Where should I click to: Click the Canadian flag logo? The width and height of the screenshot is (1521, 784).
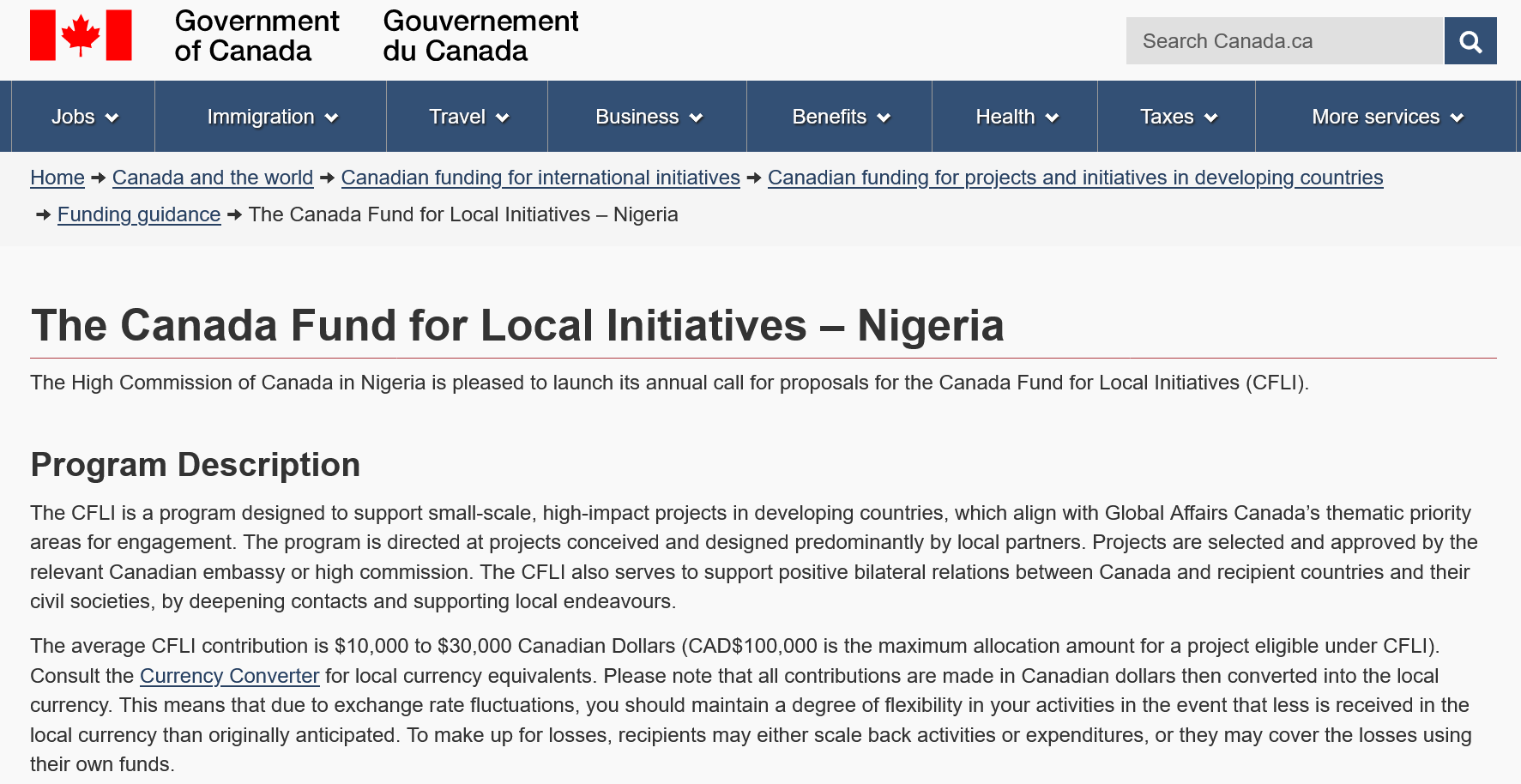coord(81,35)
